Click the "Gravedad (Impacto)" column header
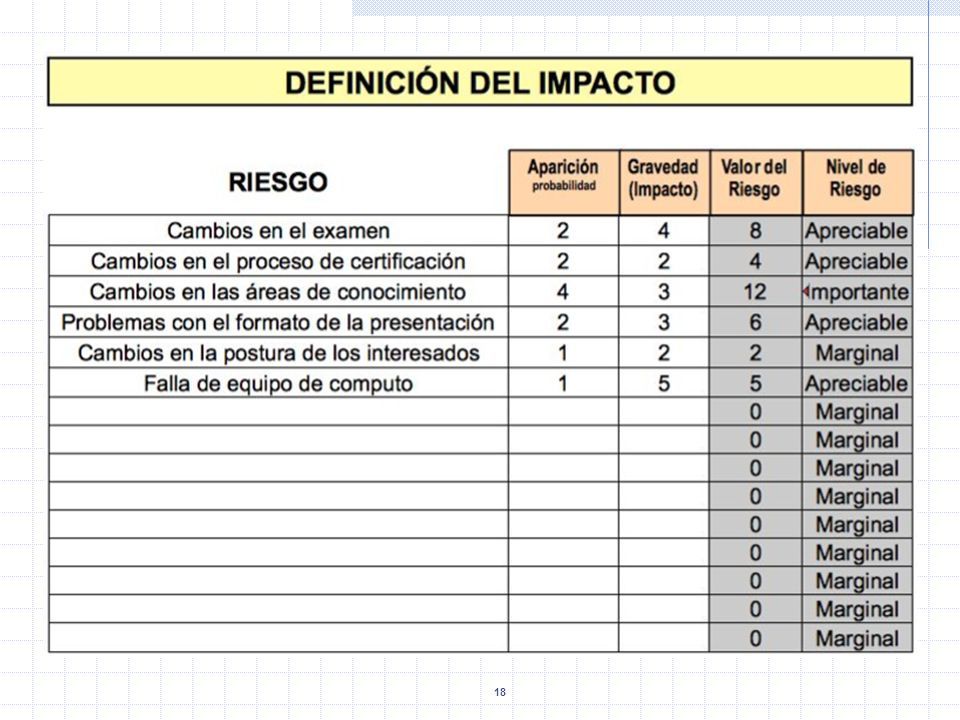960x720 pixels. click(x=664, y=182)
